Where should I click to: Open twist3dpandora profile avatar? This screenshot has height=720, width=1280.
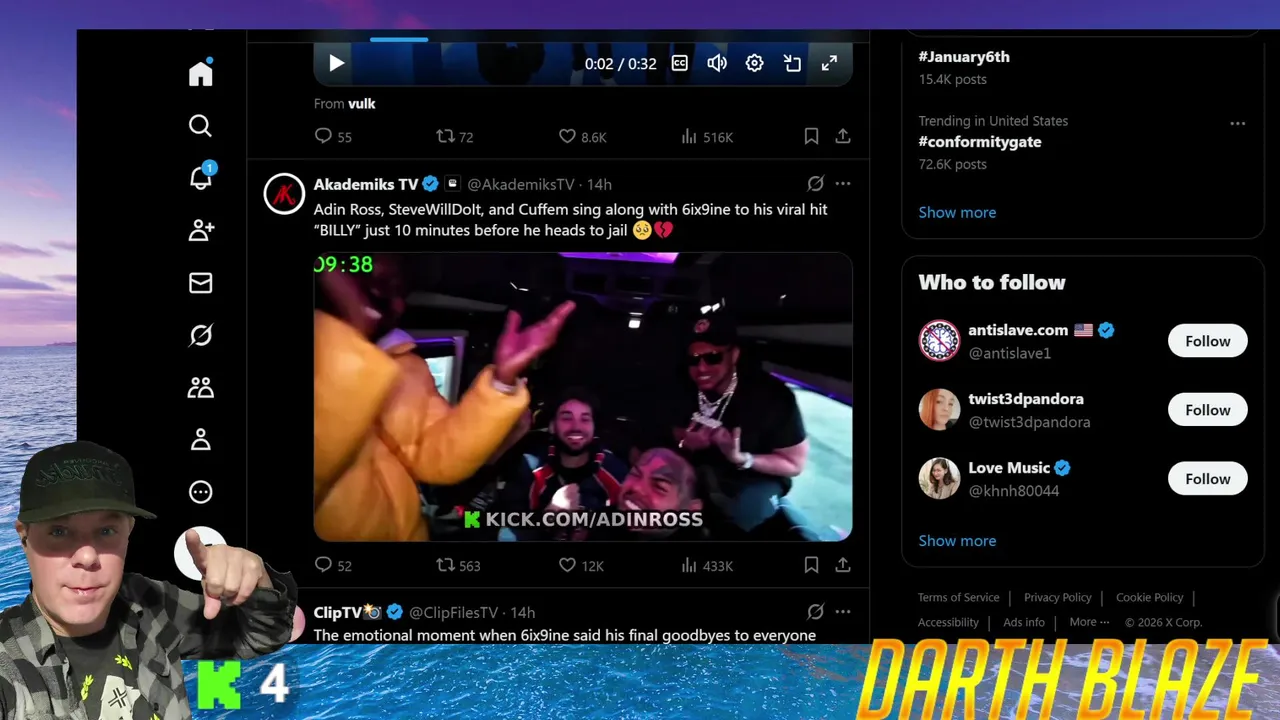(939, 410)
